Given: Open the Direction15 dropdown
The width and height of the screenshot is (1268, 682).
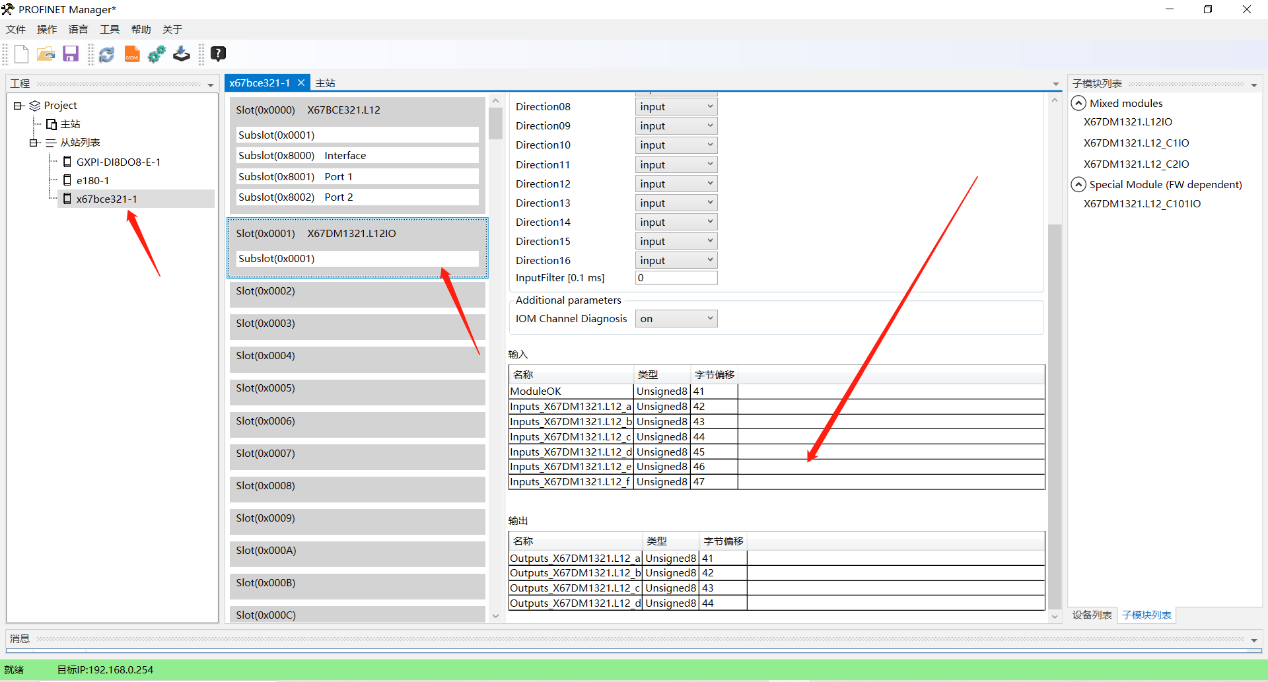Looking at the screenshot, I should [676, 241].
